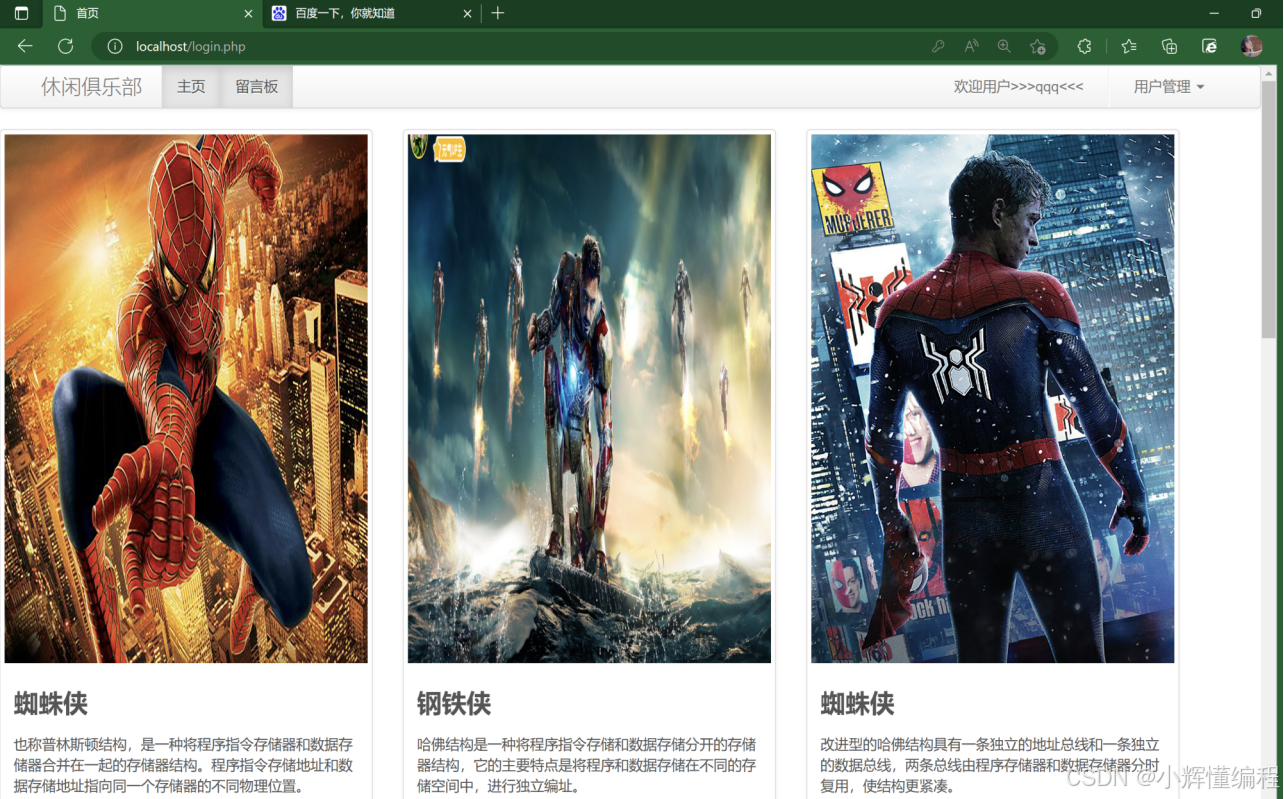
Task: Open the Favorites list
Action: click(x=1129, y=46)
